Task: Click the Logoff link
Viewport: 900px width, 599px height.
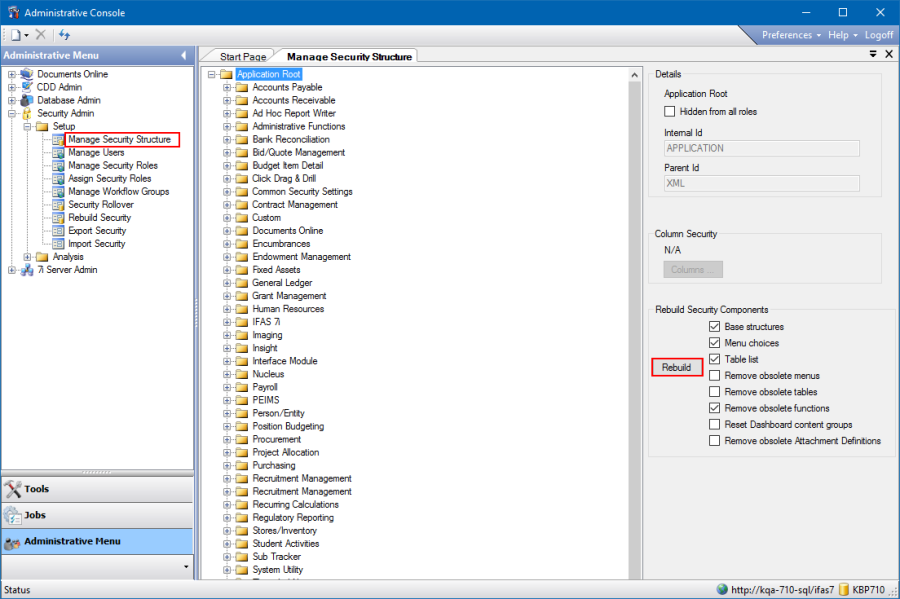Action: pos(879,35)
